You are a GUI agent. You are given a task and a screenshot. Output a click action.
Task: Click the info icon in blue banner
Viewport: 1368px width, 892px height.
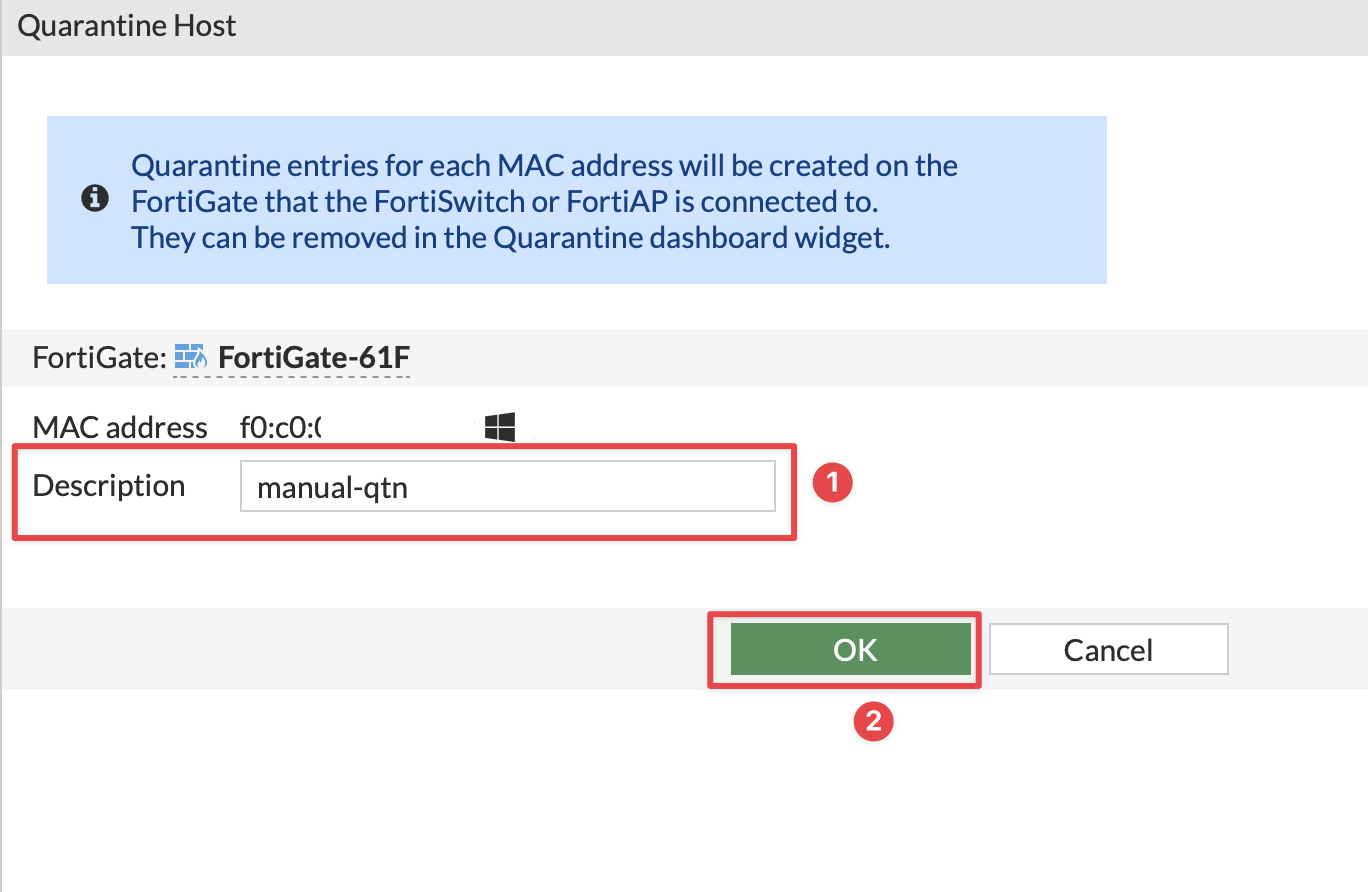pyautogui.click(x=94, y=199)
